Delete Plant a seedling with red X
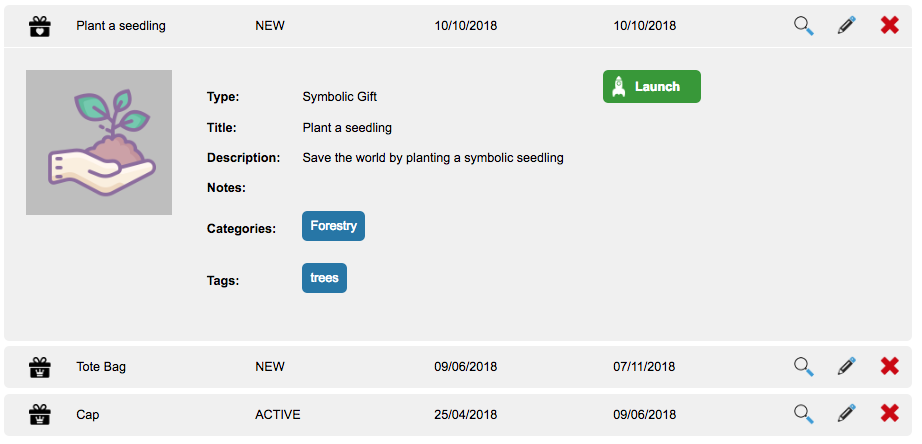This screenshot has width=922, height=444. pyautogui.click(x=890, y=26)
